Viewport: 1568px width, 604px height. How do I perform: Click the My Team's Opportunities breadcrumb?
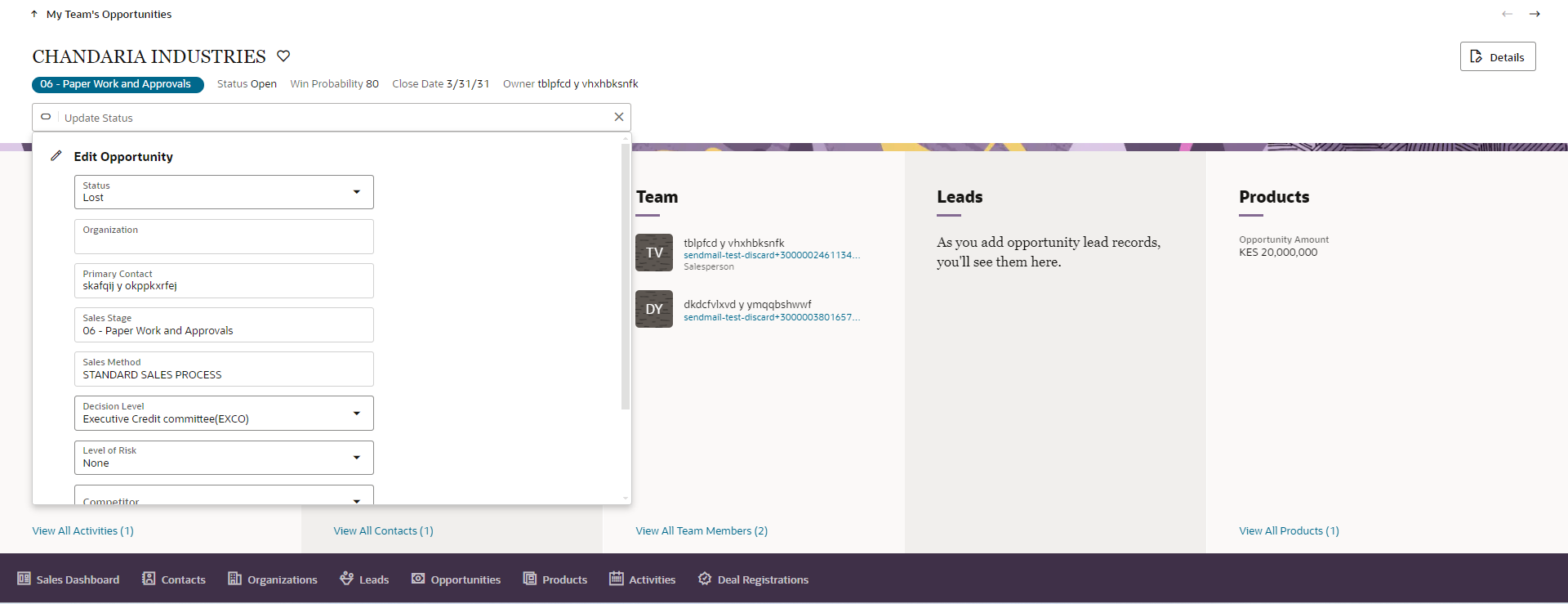109,14
